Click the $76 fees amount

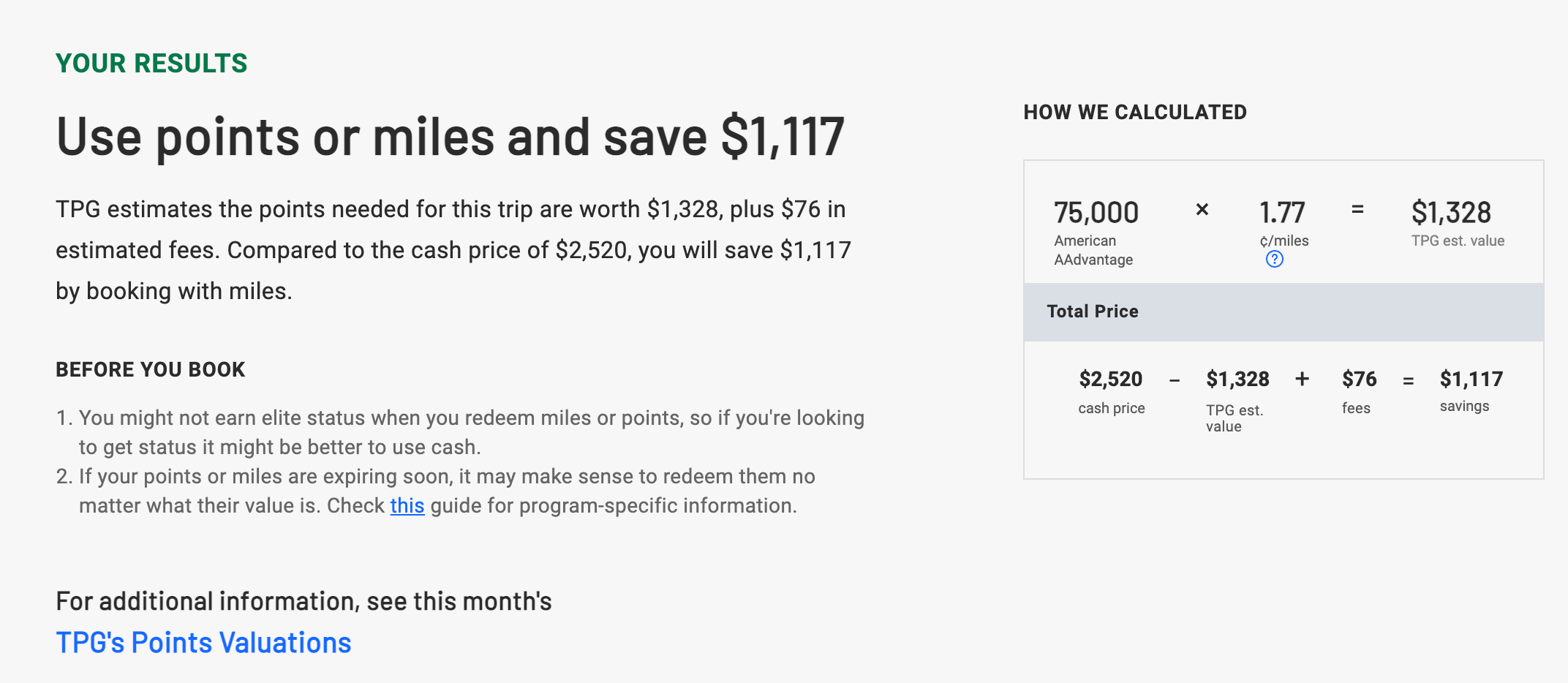tap(1359, 379)
